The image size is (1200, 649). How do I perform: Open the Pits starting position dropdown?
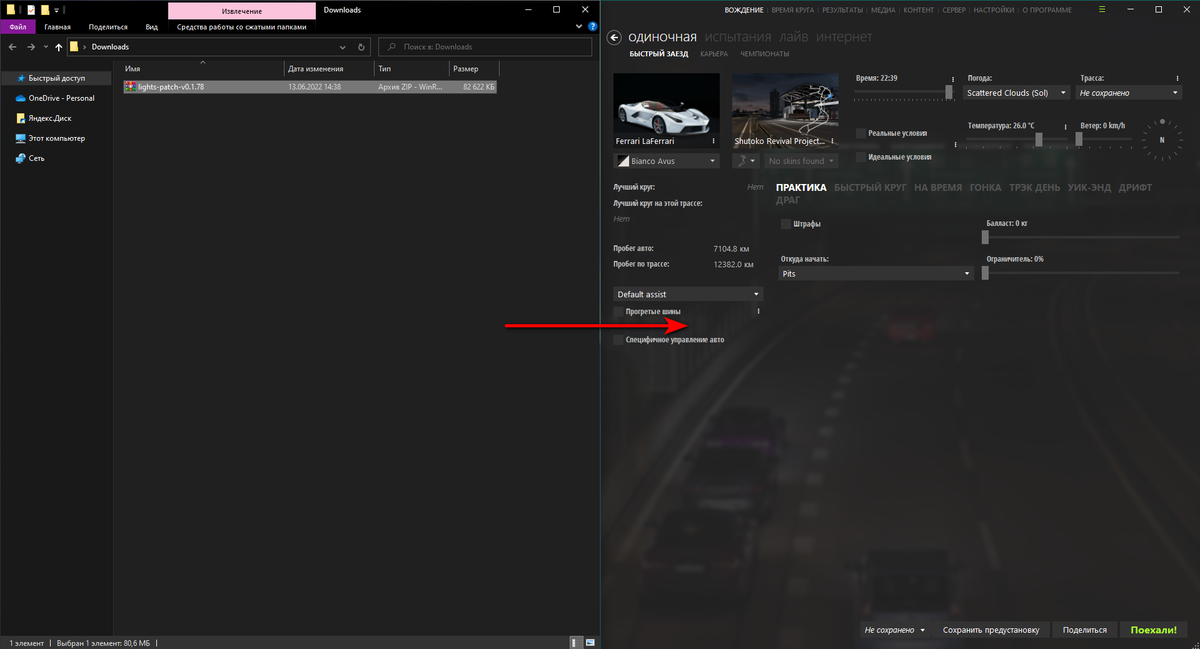tap(875, 273)
